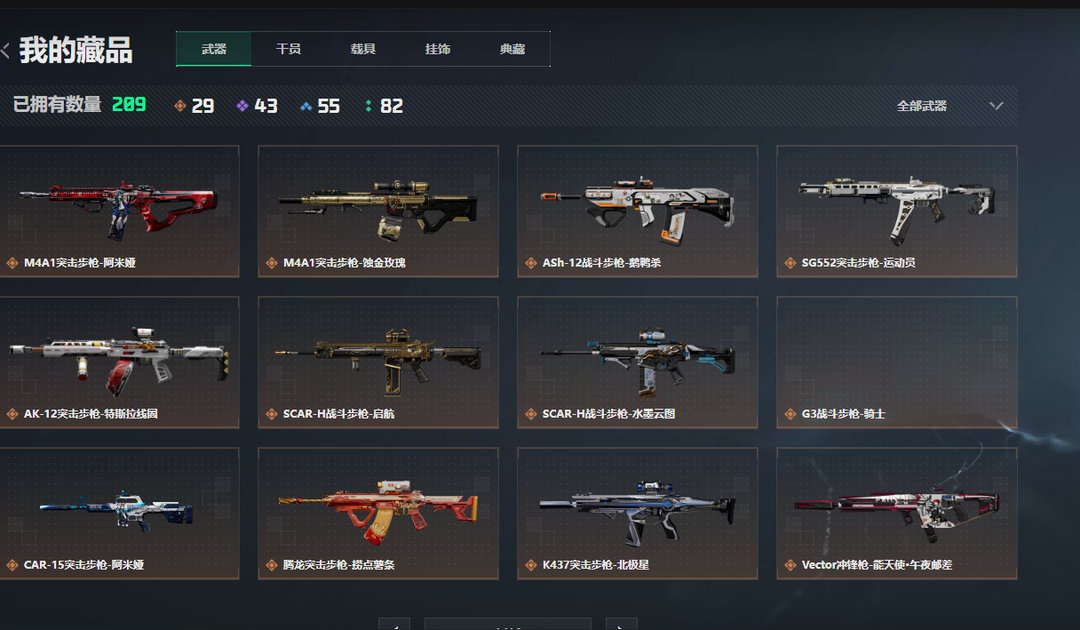Go to previous page arrow at bottom

click(394, 624)
